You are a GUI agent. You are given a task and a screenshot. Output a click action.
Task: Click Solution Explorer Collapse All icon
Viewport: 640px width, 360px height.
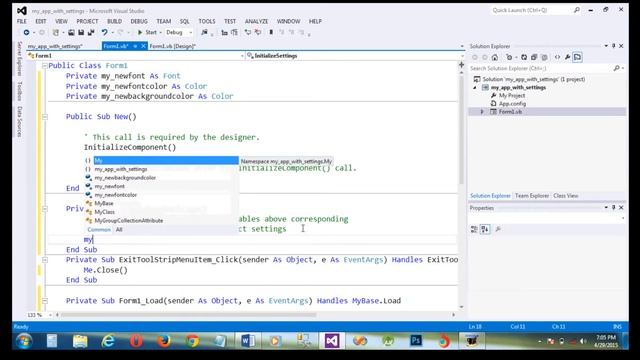(x=534, y=57)
